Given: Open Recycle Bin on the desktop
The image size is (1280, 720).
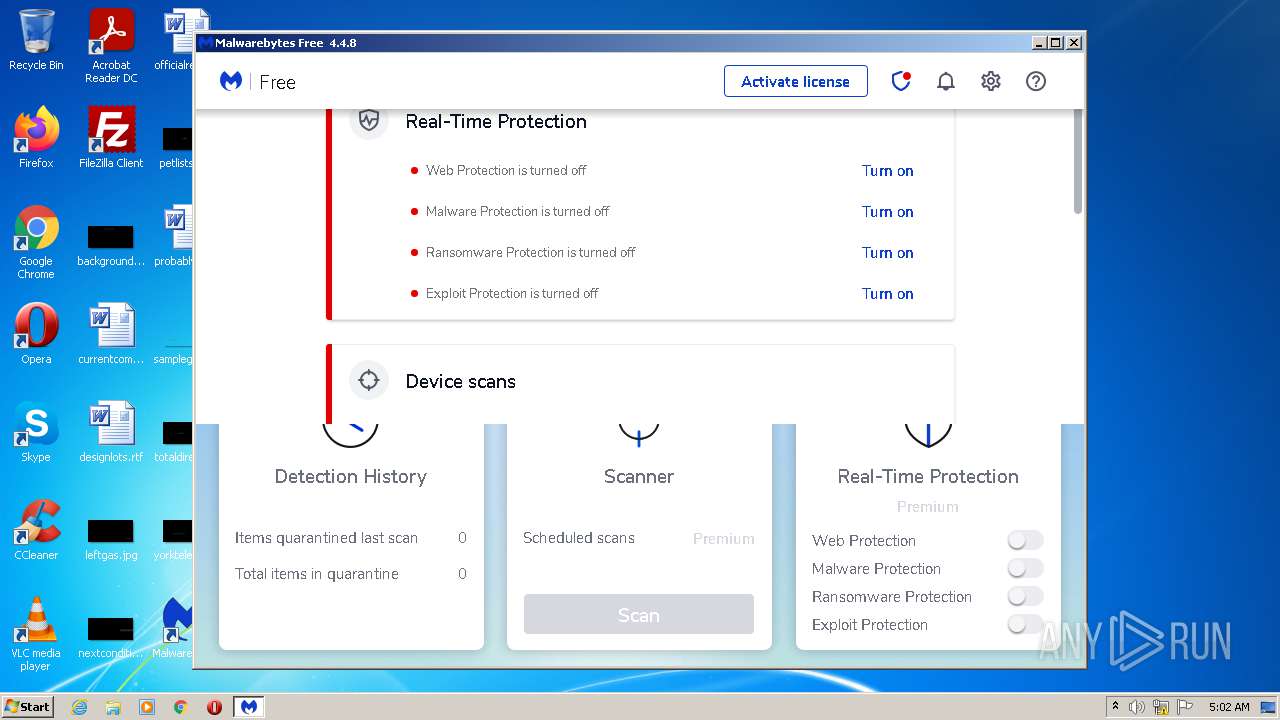Looking at the screenshot, I should (x=36, y=40).
